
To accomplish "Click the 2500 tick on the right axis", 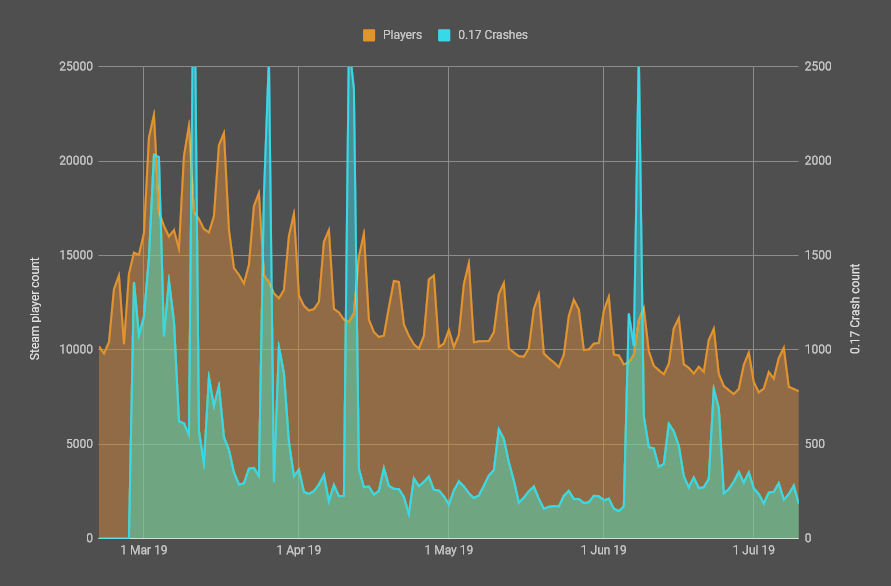I will pos(819,67).
